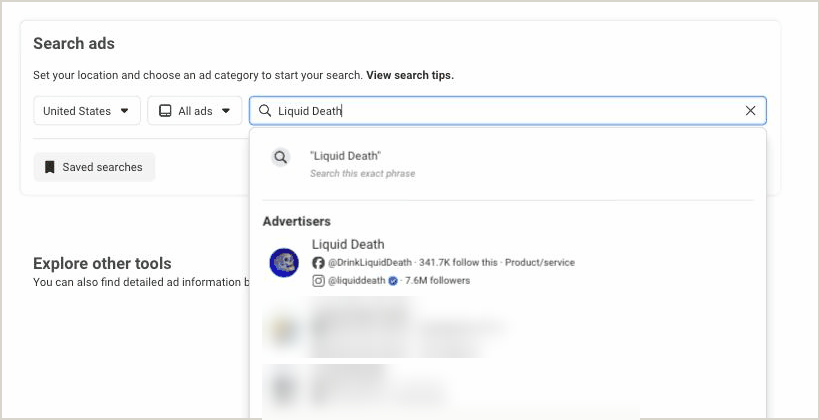Click the bookmark icon on Saved searches
Image resolution: width=820 pixels, height=420 pixels.
tap(50, 167)
